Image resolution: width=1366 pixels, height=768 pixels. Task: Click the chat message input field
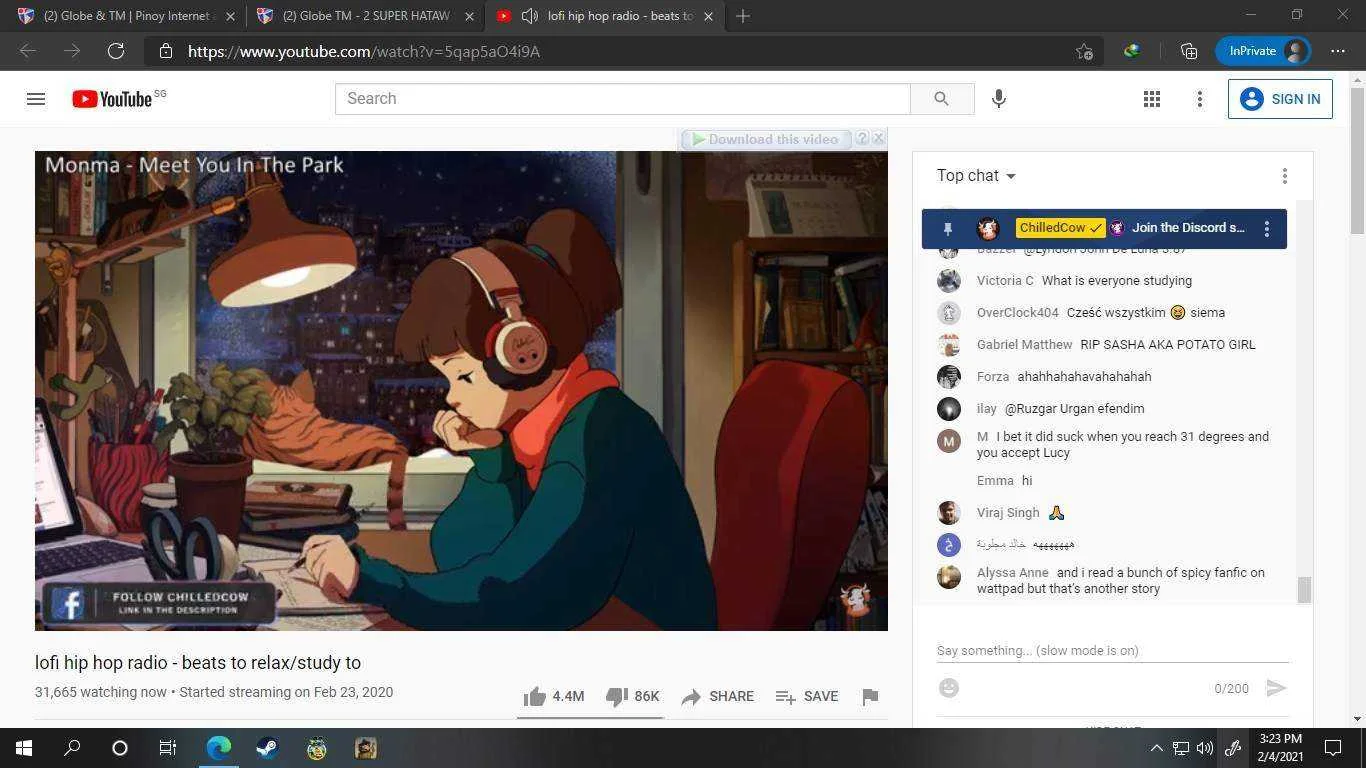(1112, 650)
